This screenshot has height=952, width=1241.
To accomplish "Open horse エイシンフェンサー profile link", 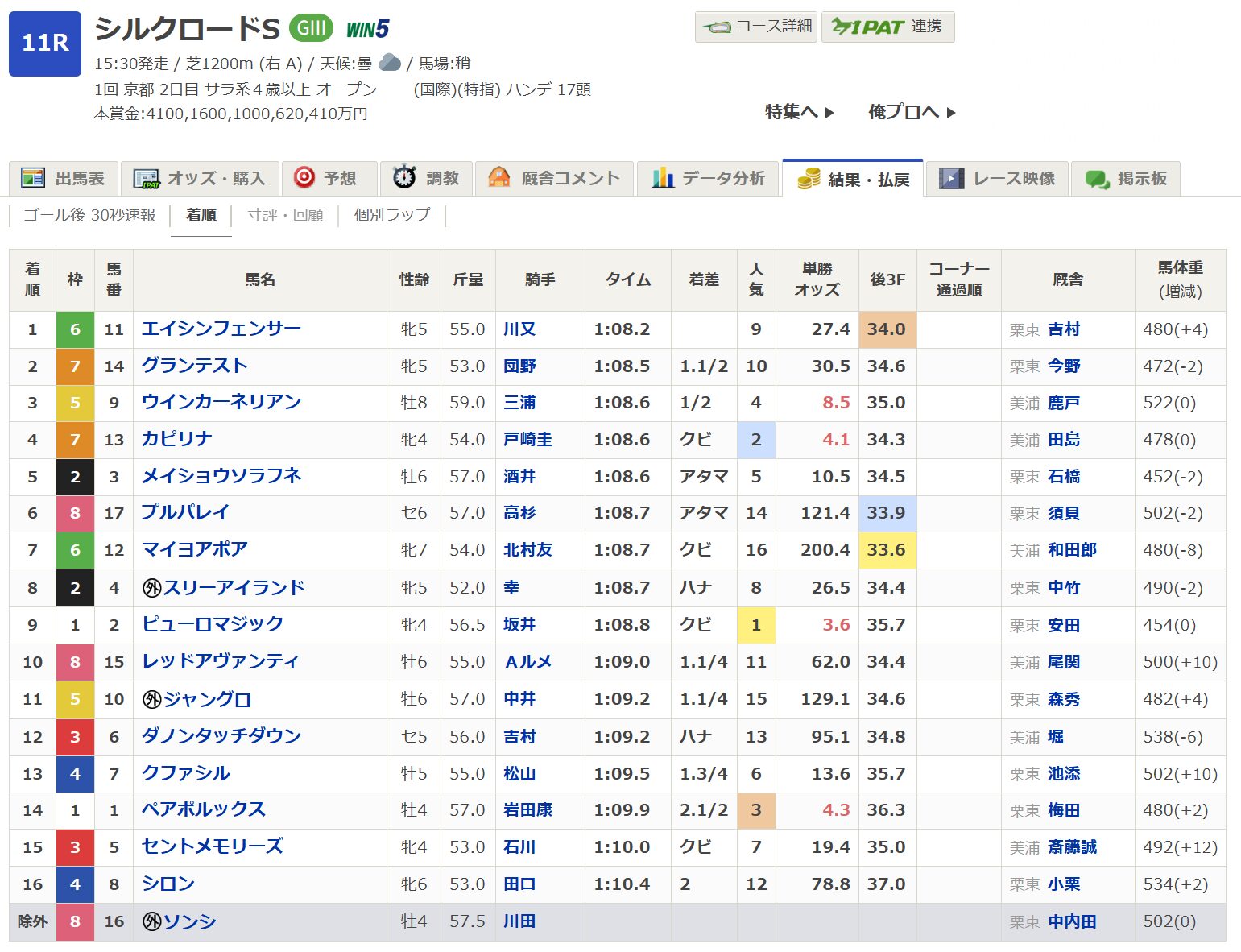I will click(x=221, y=329).
